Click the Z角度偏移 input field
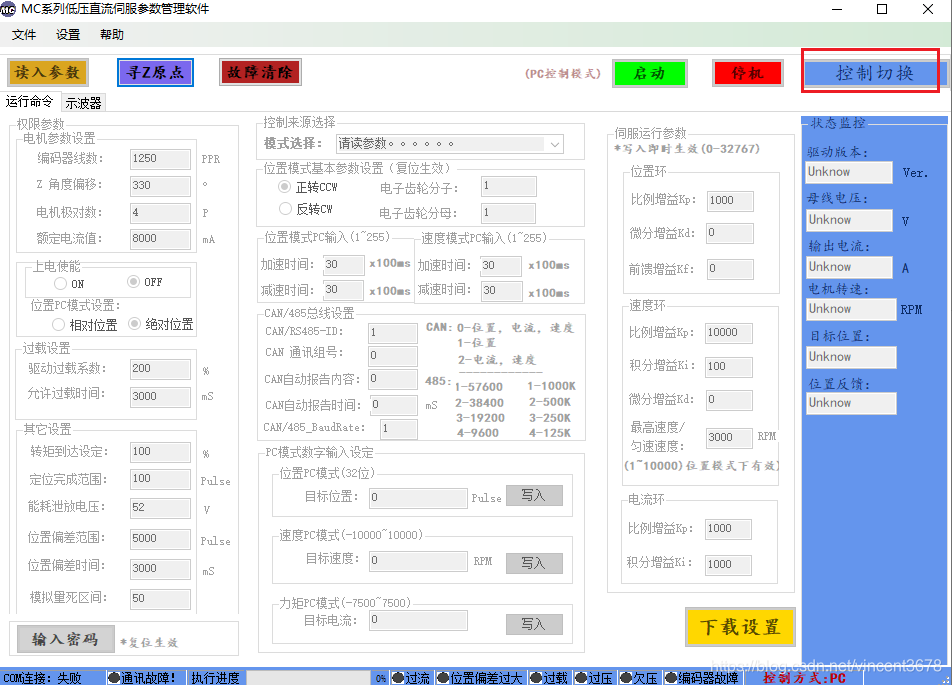Screen dimensions: 952x685 click(160, 186)
